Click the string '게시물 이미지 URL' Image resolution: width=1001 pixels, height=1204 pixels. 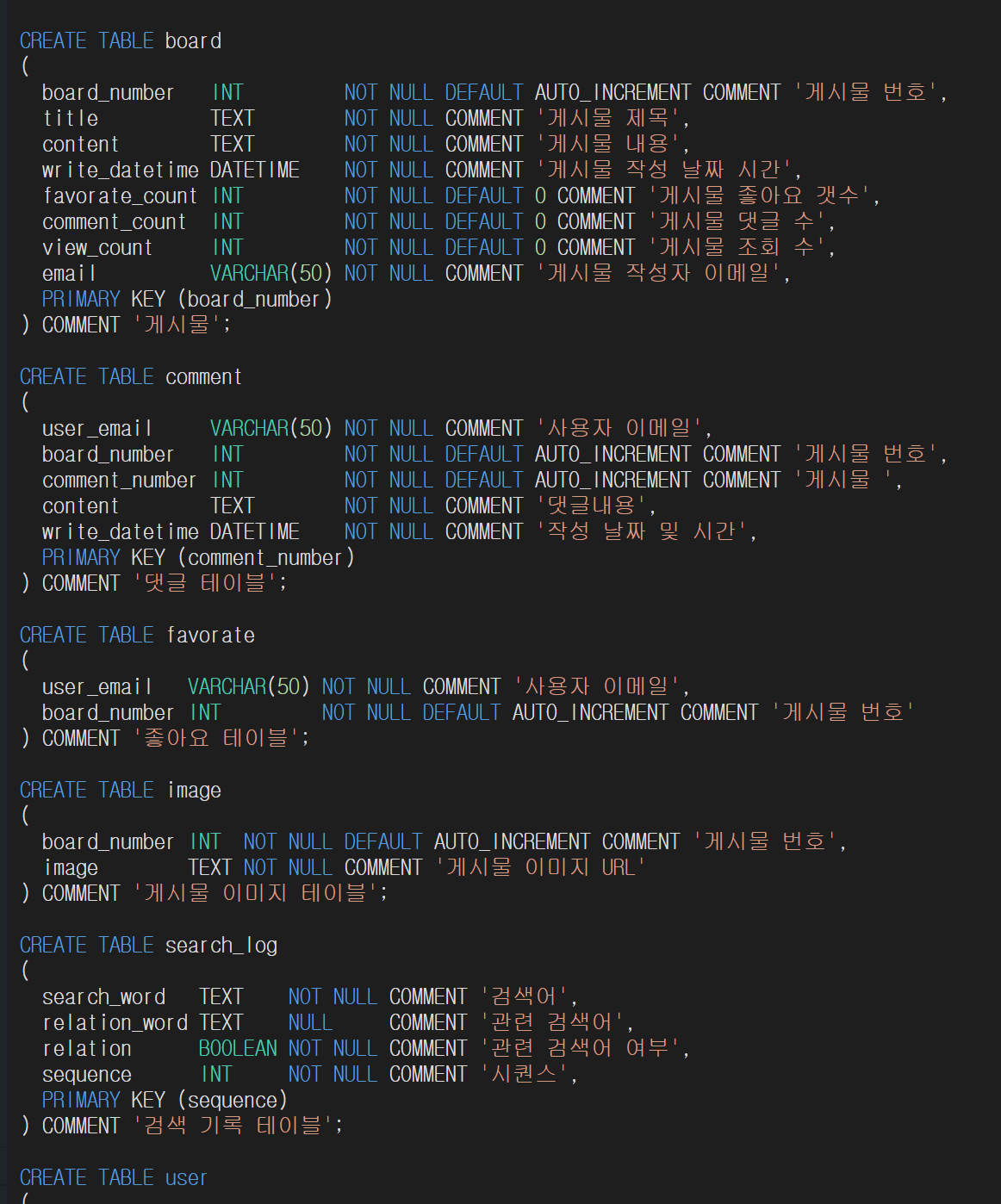tap(541, 867)
